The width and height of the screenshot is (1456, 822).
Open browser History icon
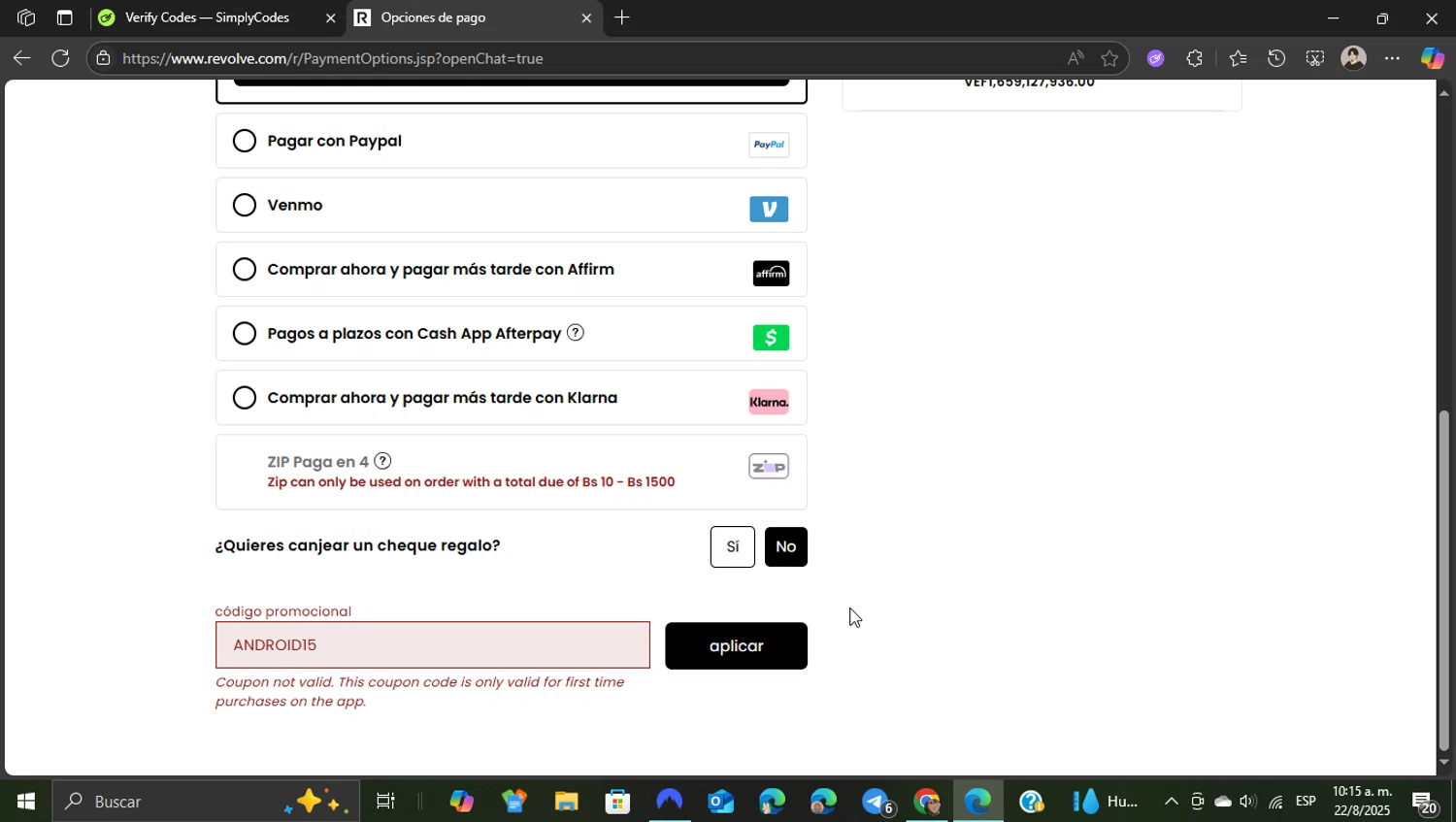[x=1276, y=58]
